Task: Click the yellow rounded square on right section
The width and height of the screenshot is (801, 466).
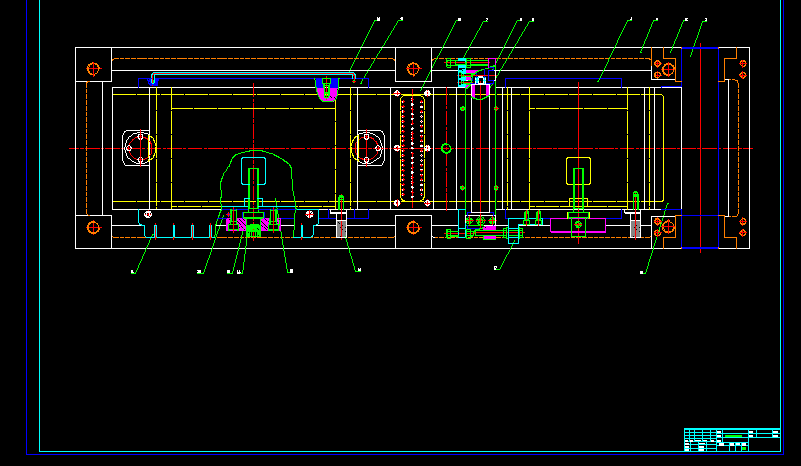Action: [x=579, y=170]
